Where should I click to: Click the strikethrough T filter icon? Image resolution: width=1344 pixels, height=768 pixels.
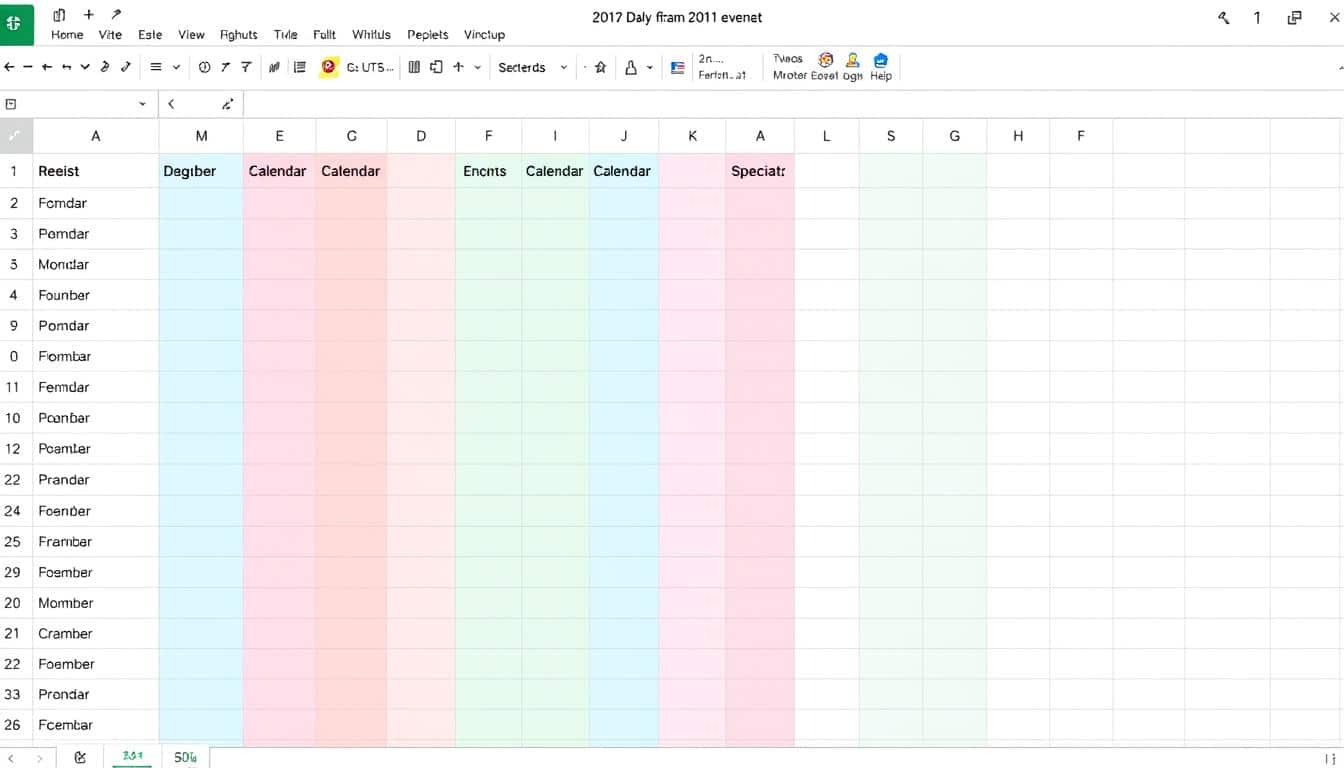pyautogui.click(x=246, y=67)
